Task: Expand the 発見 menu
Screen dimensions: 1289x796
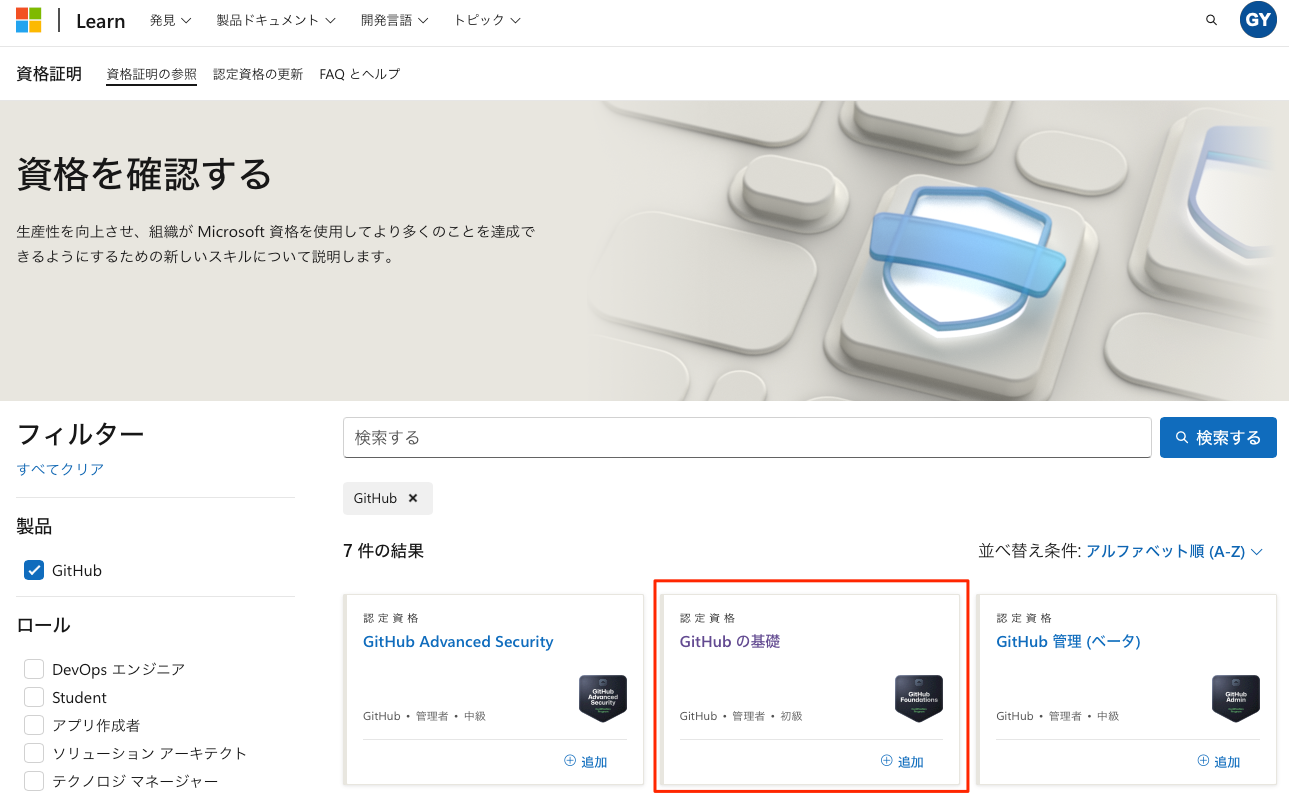Action: [x=170, y=20]
